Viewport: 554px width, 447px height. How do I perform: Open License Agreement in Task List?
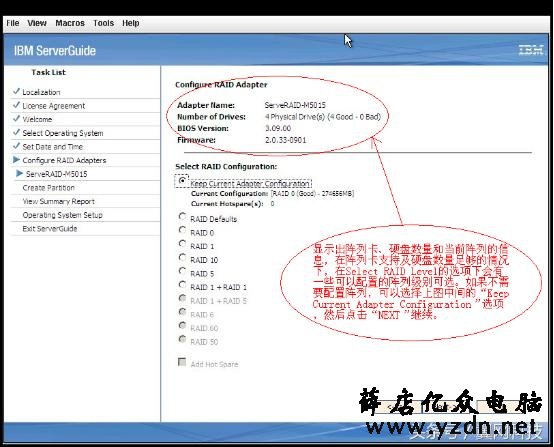[x=54, y=106]
